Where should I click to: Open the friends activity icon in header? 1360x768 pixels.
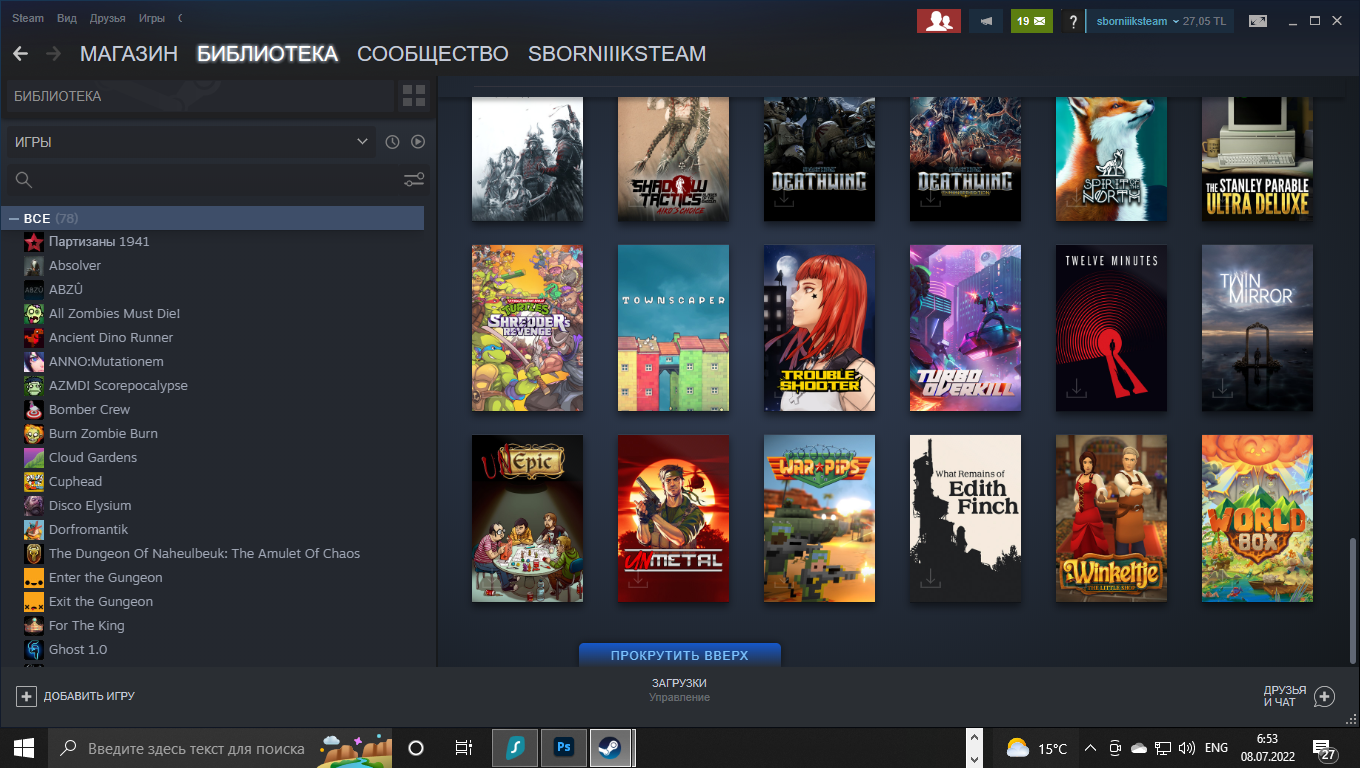tap(938, 21)
